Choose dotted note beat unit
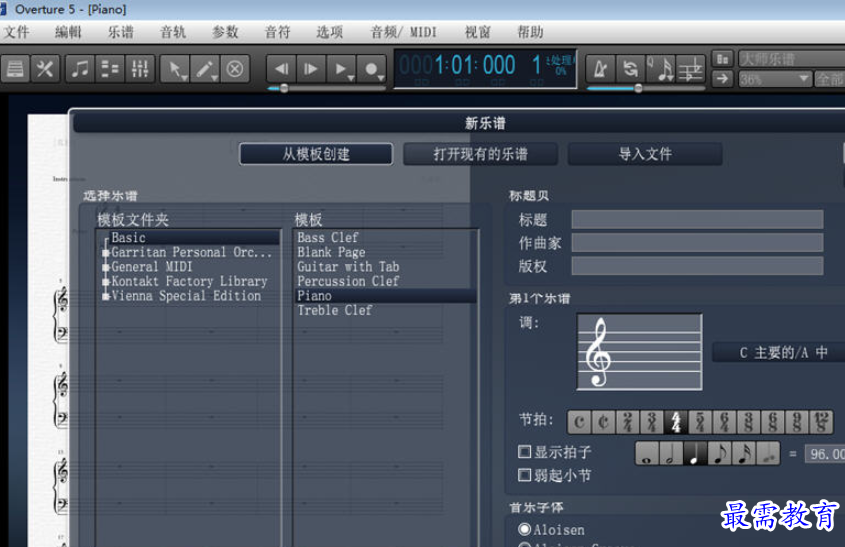The height and width of the screenshot is (547, 845). pyautogui.click(x=768, y=454)
